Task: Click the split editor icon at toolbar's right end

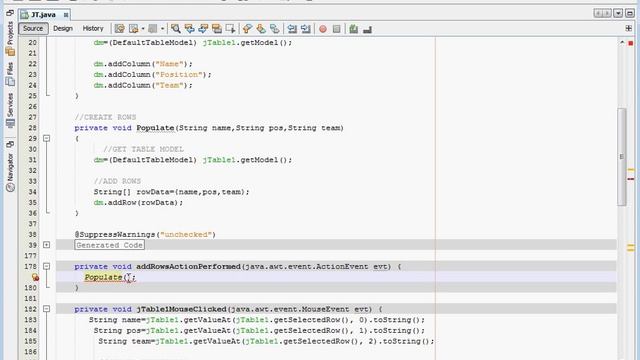Action: pos(629,28)
